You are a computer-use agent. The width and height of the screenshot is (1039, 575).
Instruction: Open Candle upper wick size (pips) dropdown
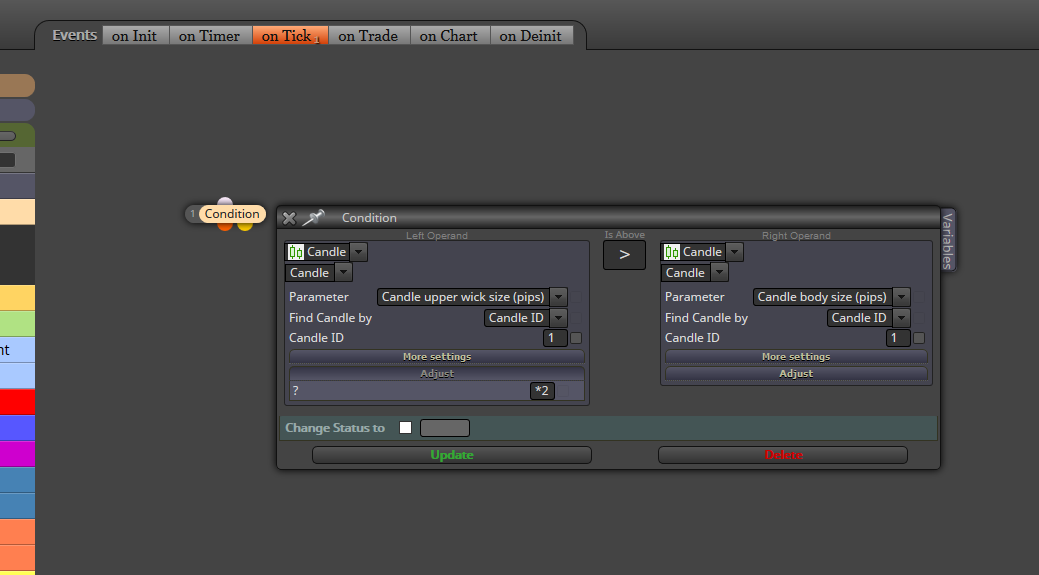[472, 297]
